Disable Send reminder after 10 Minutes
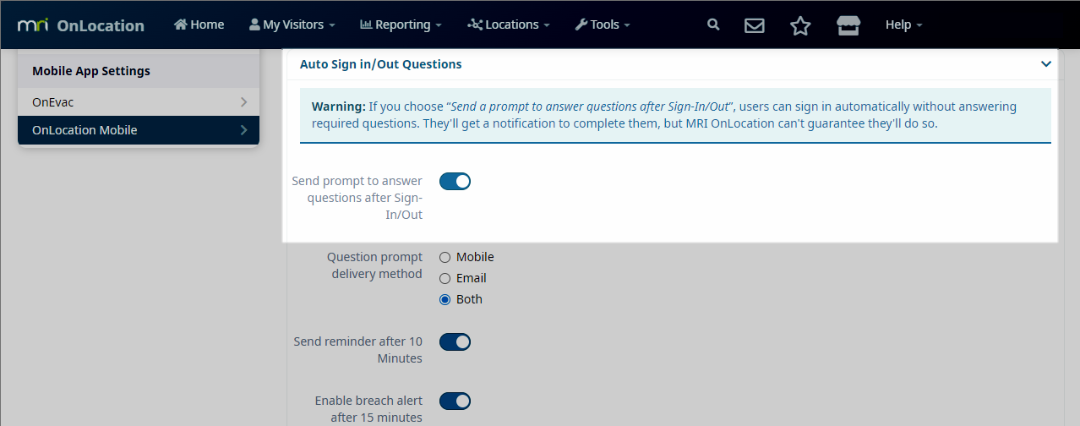The width and height of the screenshot is (1080, 426). coord(455,342)
